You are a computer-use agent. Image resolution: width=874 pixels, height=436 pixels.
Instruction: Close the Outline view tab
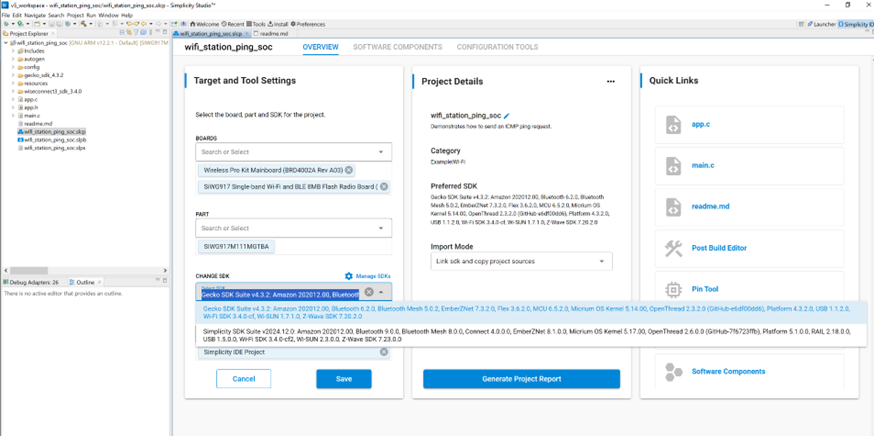(99, 282)
